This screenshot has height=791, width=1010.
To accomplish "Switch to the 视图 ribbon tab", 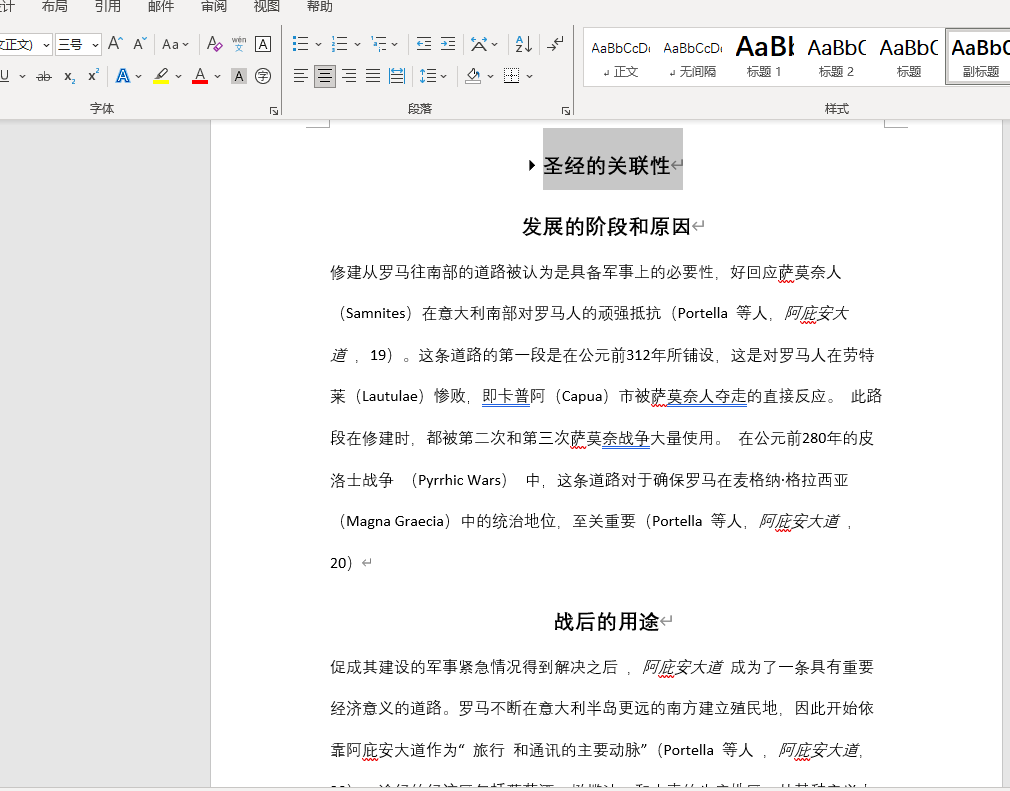I will [266, 7].
